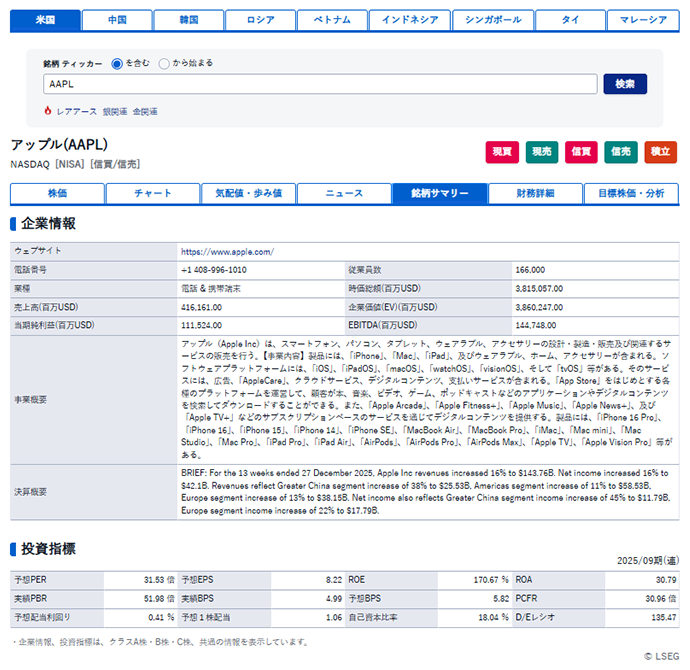Click the アップル(AAPL) stock title
Image resolution: width=690 pixels, height=670 pixels.
pos(59,145)
